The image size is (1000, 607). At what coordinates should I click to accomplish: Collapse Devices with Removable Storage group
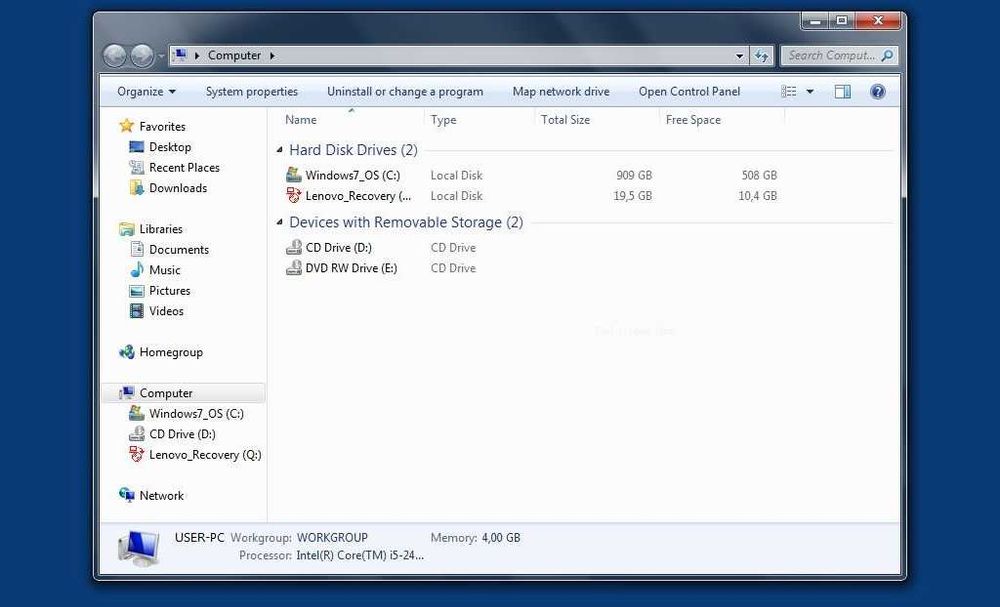click(x=279, y=223)
